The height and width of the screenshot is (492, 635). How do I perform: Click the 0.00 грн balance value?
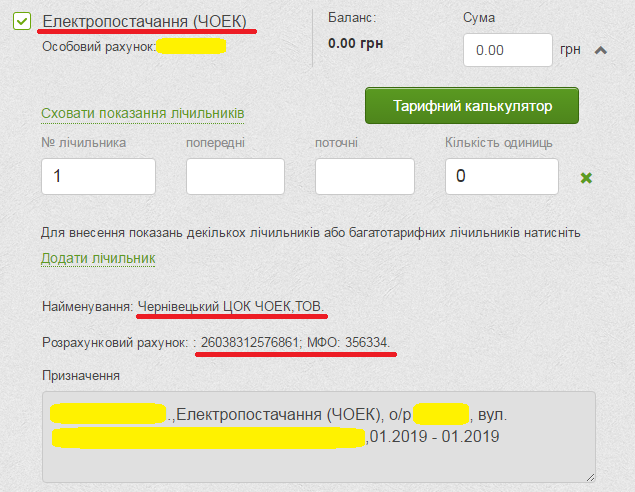[x=355, y=43]
